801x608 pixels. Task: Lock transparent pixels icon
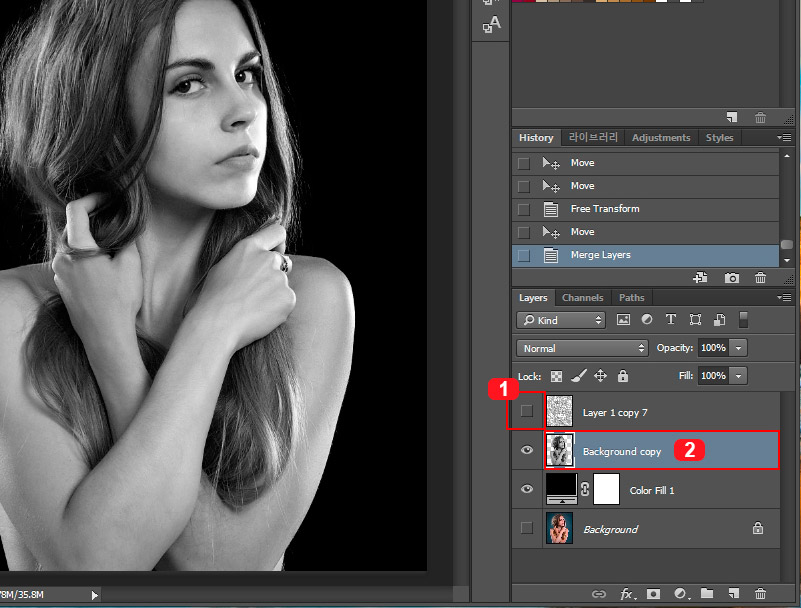556,377
